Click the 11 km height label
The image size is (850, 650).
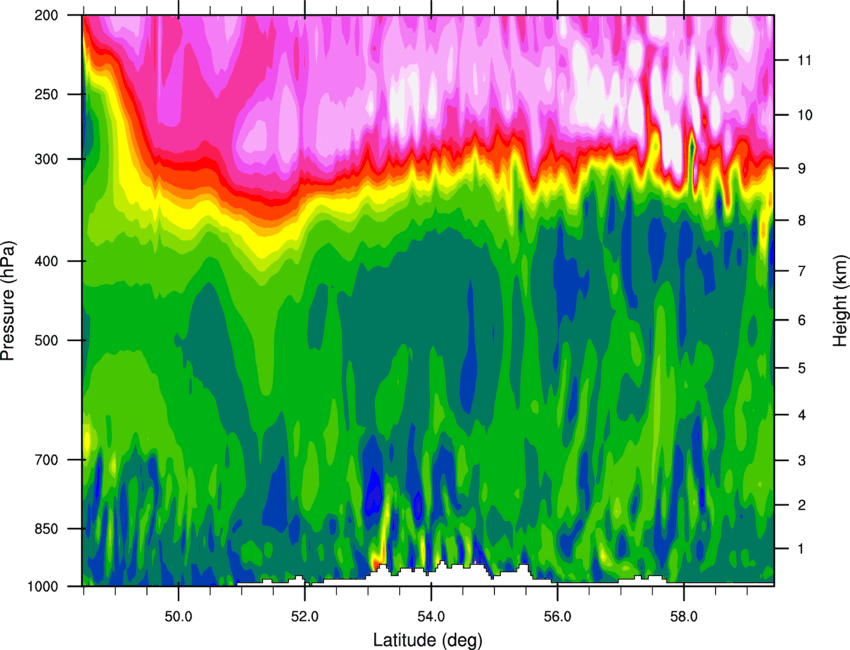tap(805, 60)
